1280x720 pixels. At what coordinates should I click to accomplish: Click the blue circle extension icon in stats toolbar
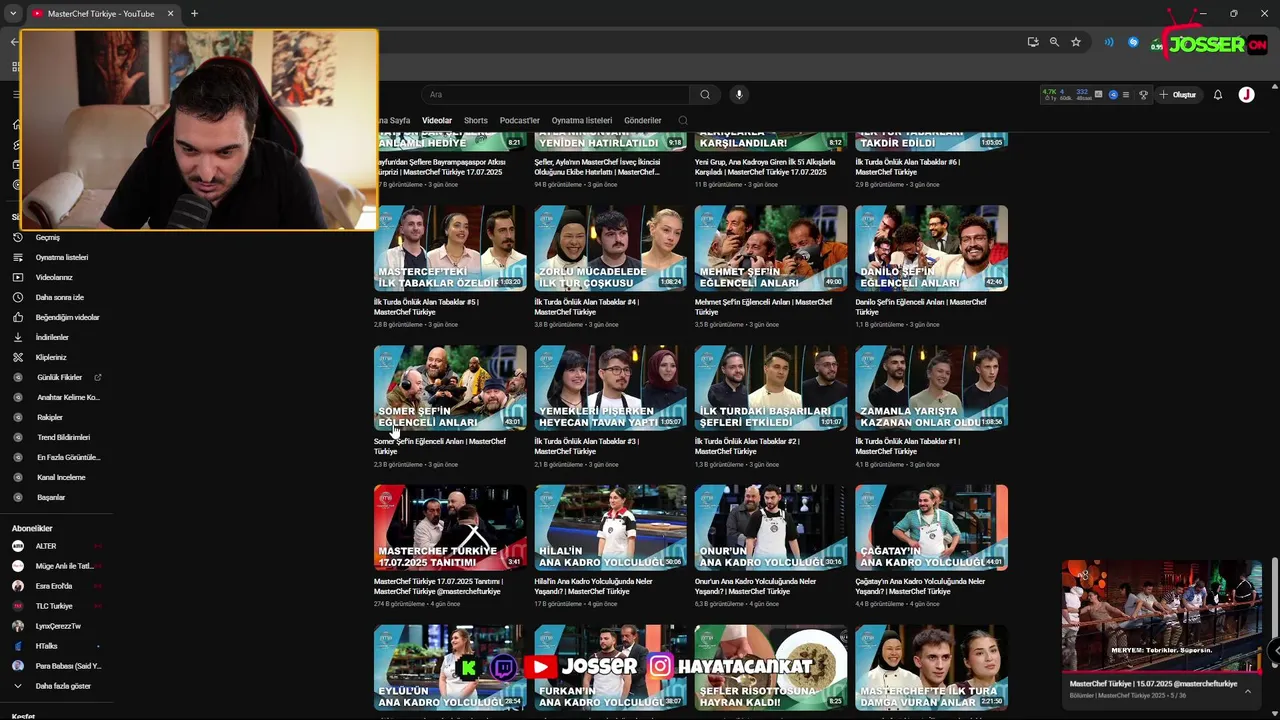point(1113,95)
